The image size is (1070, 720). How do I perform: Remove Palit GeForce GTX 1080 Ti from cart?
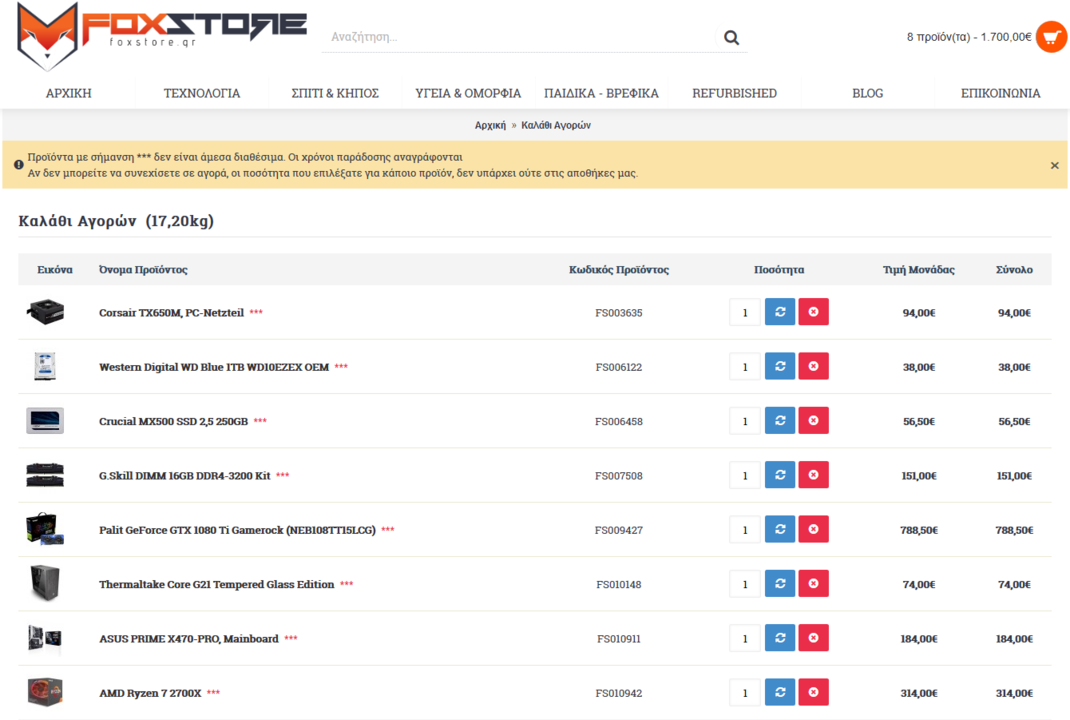tap(813, 530)
